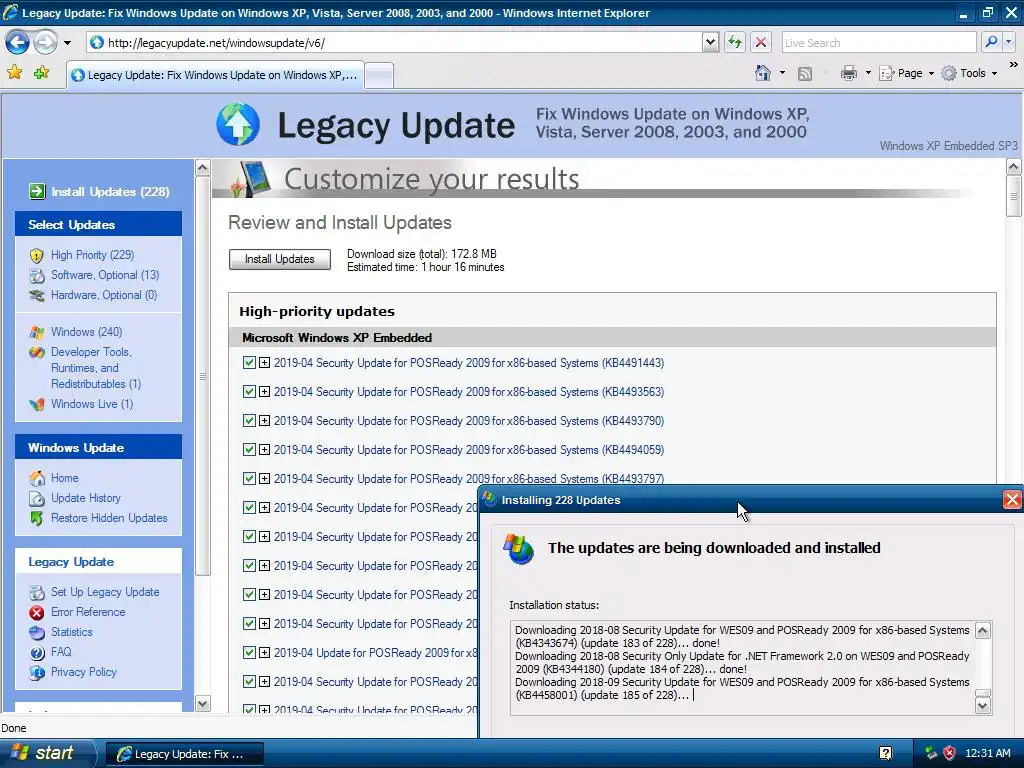Uncheck the KB4491443 update checkbox
Viewport: 1024px width, 768px height.
(249, 362)
